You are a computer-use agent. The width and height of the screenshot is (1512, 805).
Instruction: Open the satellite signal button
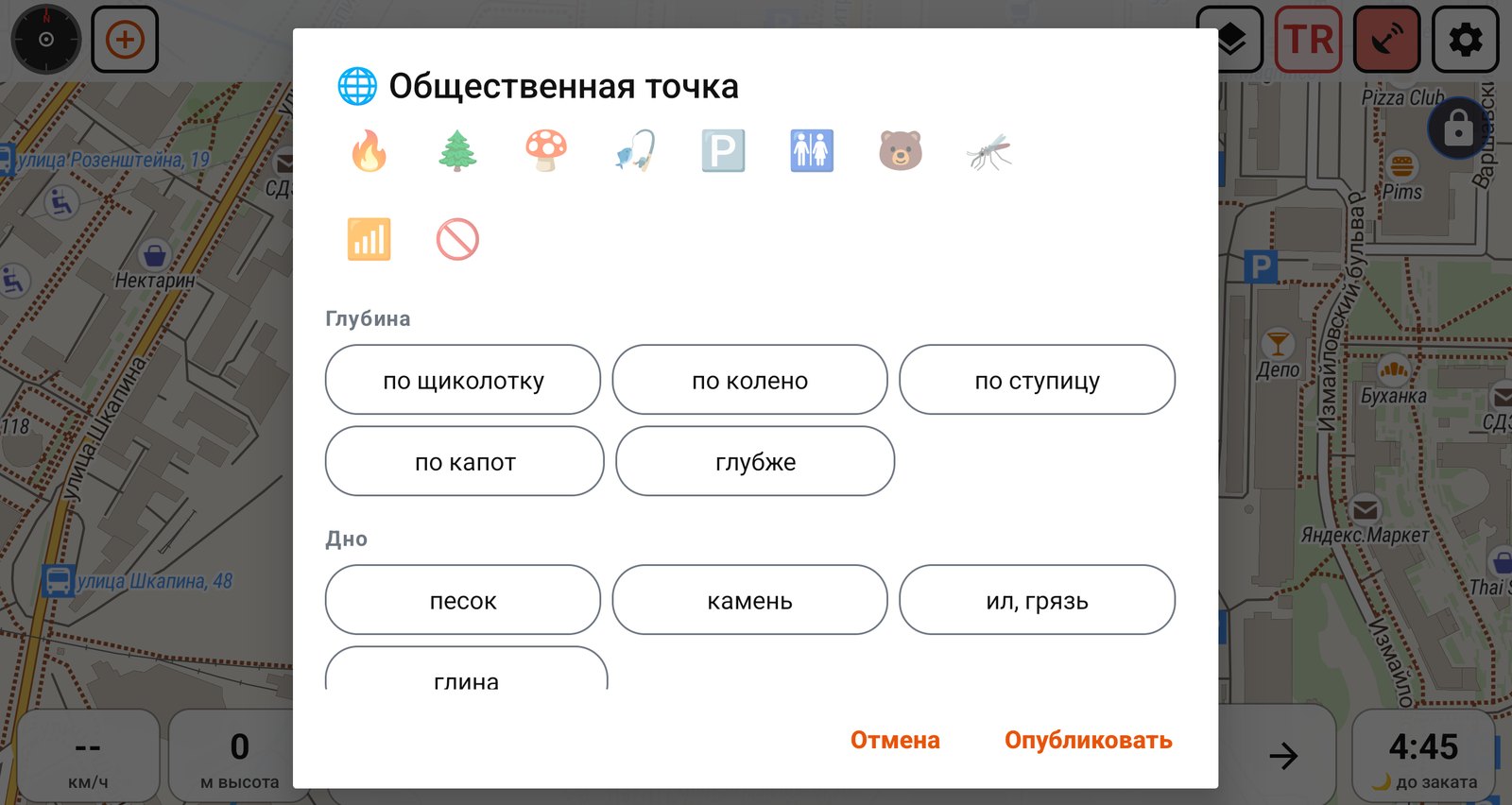1387,40
